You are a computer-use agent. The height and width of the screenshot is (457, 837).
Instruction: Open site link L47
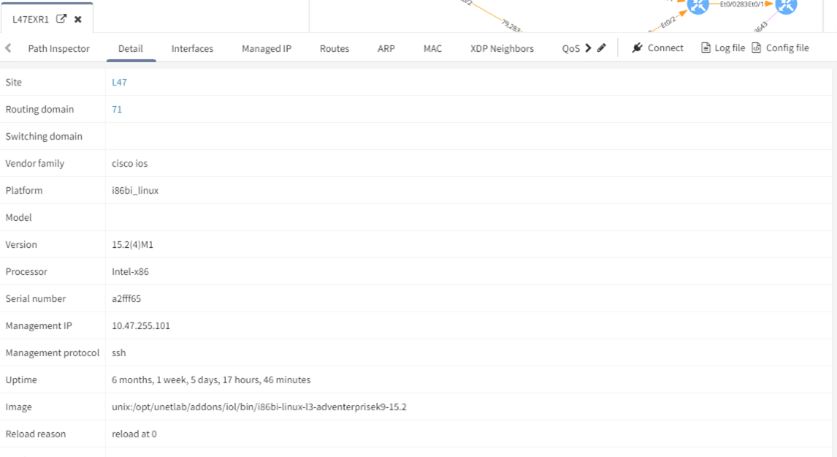119,83
